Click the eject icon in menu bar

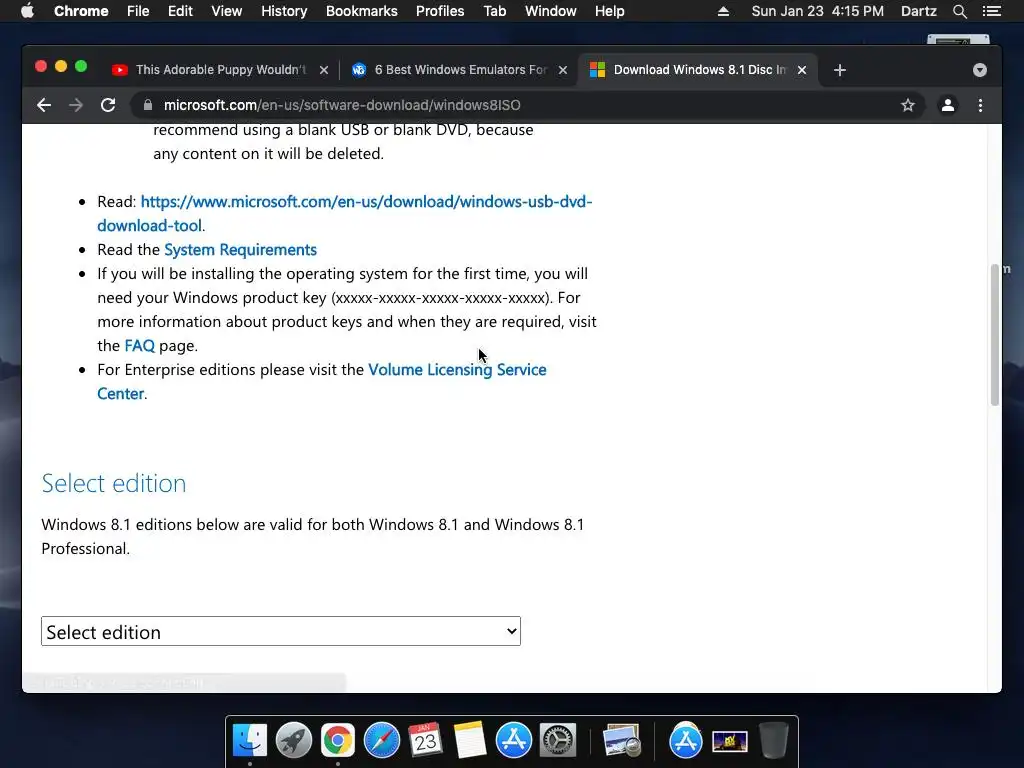[x=723, y=11]
